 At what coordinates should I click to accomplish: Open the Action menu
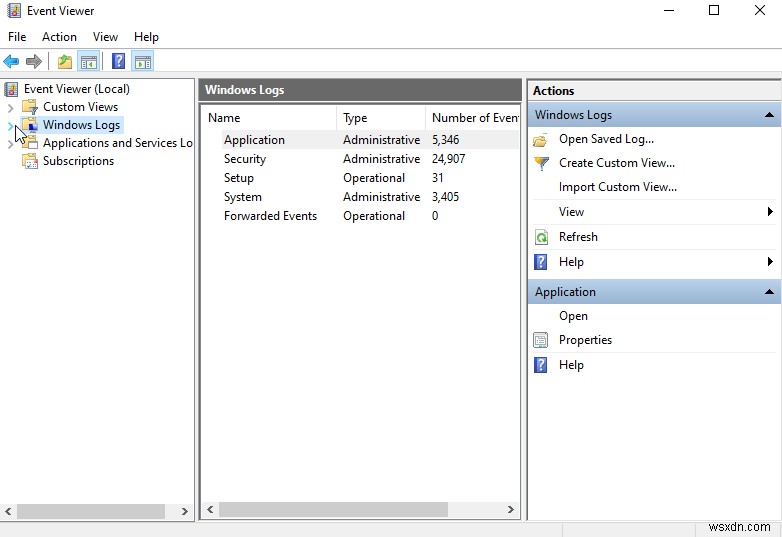[x=59, y=37]
